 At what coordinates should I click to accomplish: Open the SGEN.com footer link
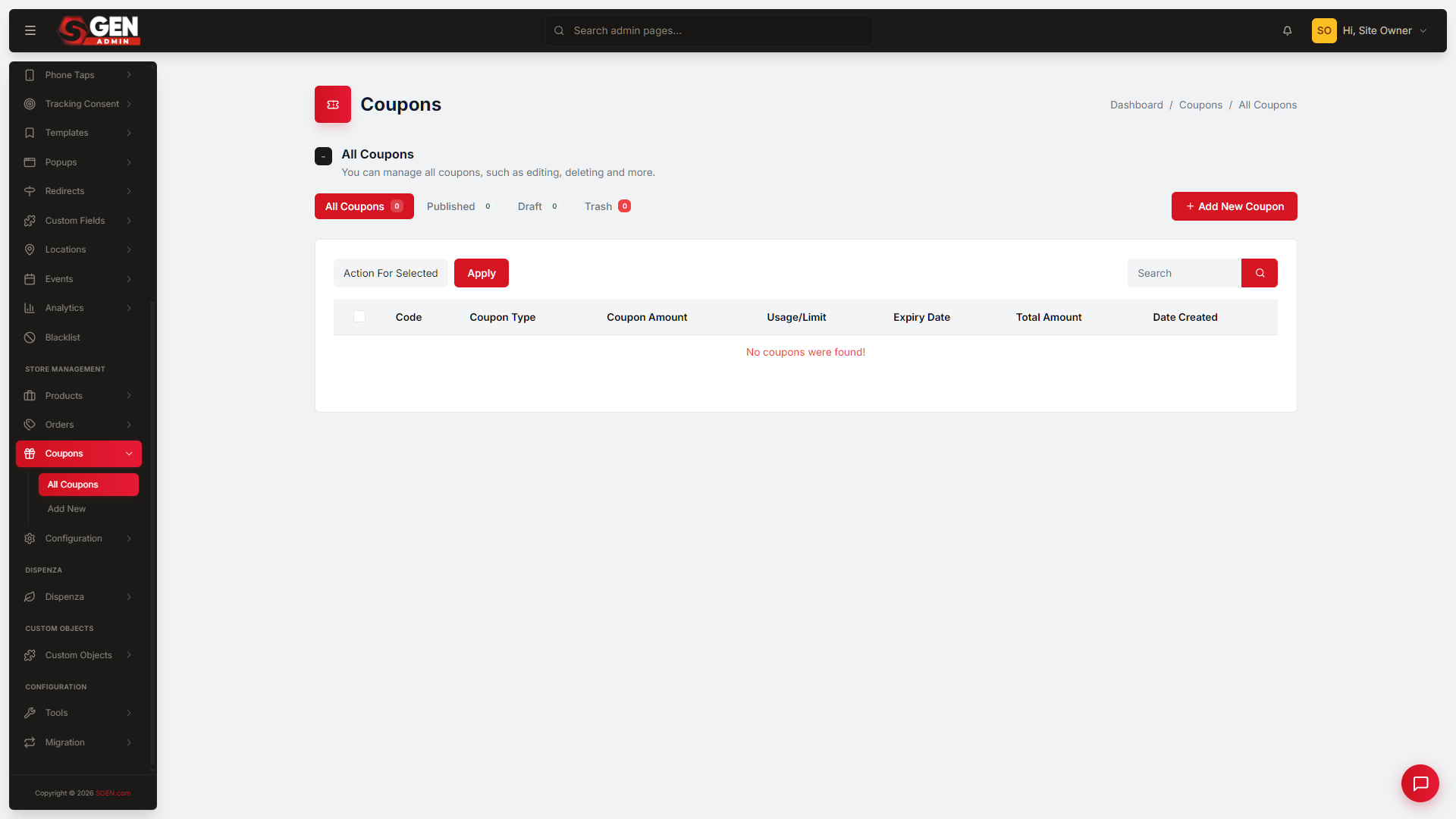coord(113,793)
